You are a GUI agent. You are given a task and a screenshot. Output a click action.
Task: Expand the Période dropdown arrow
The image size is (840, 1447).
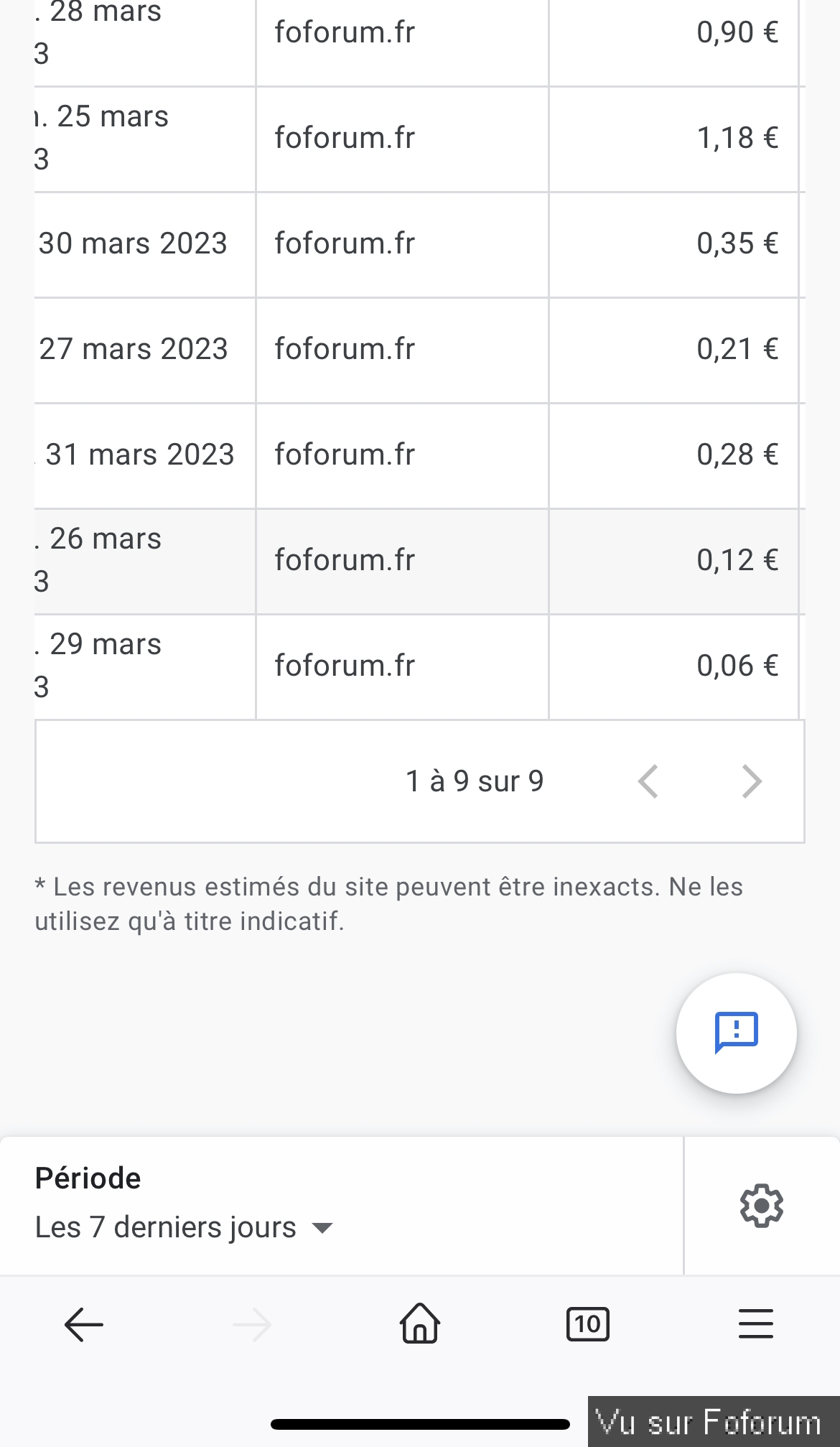[x=323, y=1228]
